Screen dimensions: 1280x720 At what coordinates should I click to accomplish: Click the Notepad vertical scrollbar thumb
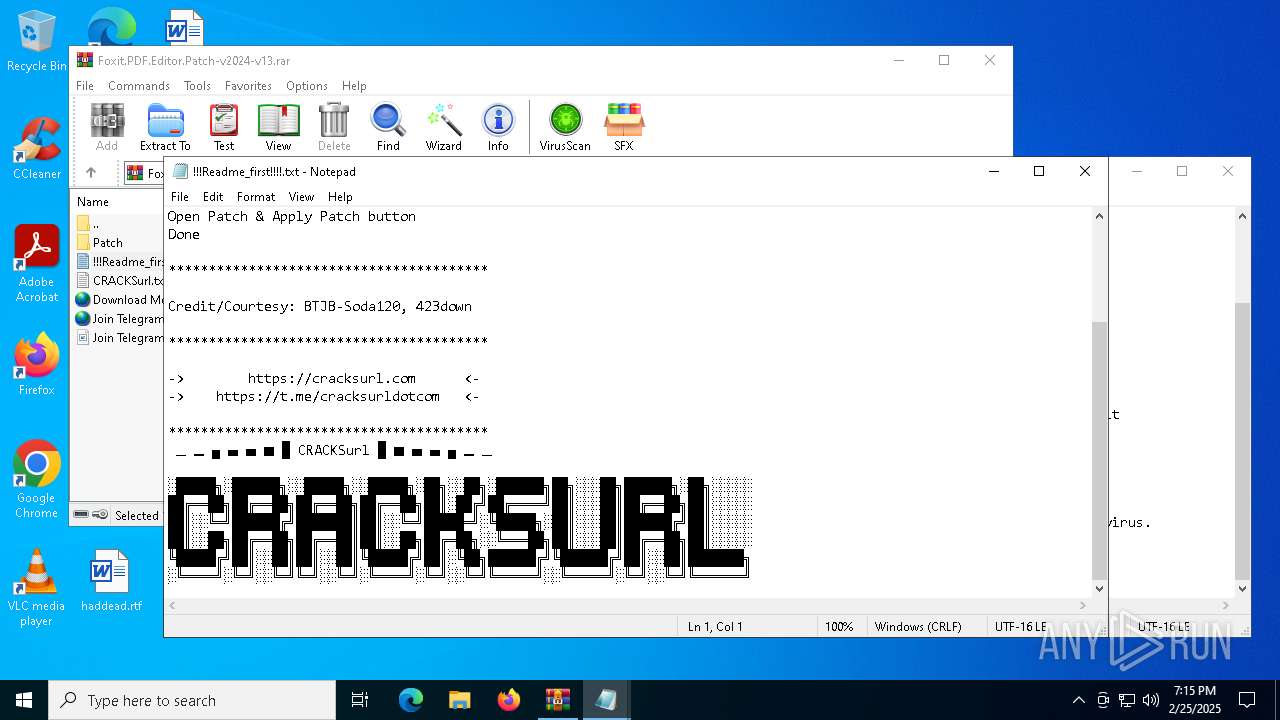(x=1100, y=450)
